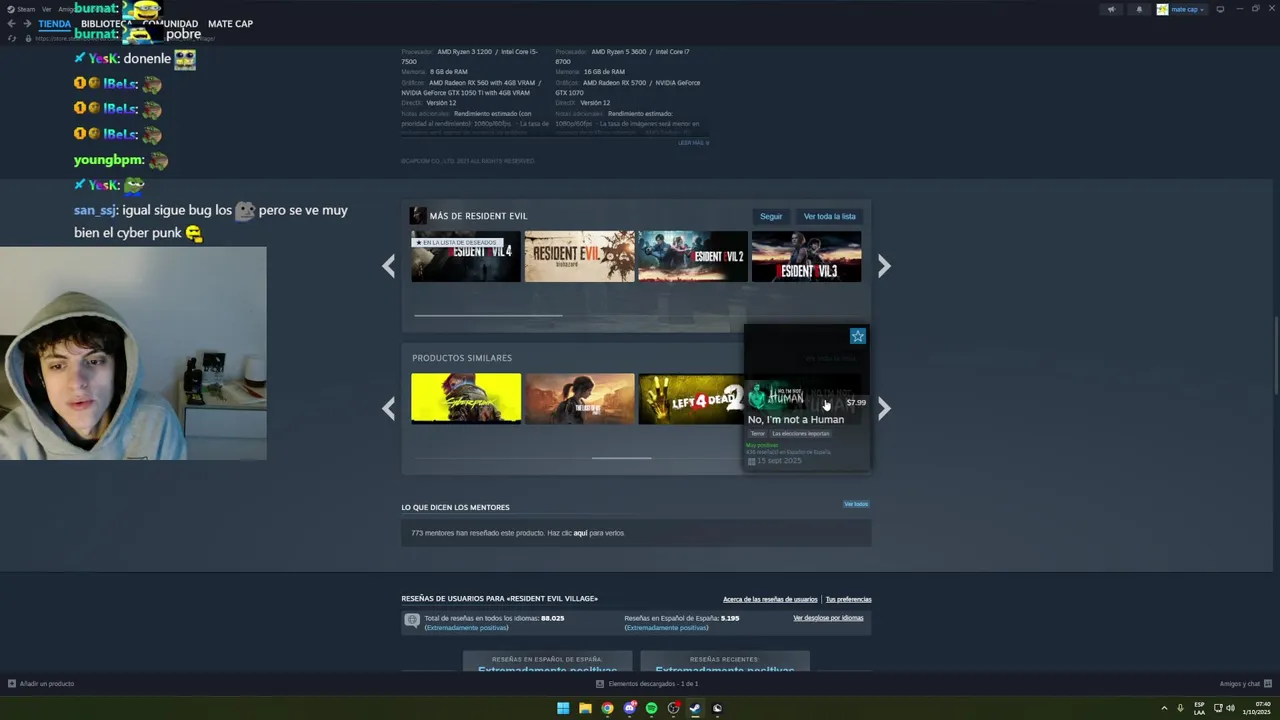Click the Resident Evil franchise carousel scroll bar
Image resolution: width=1280 pixels, height=720 pixels.
point(488,315)
